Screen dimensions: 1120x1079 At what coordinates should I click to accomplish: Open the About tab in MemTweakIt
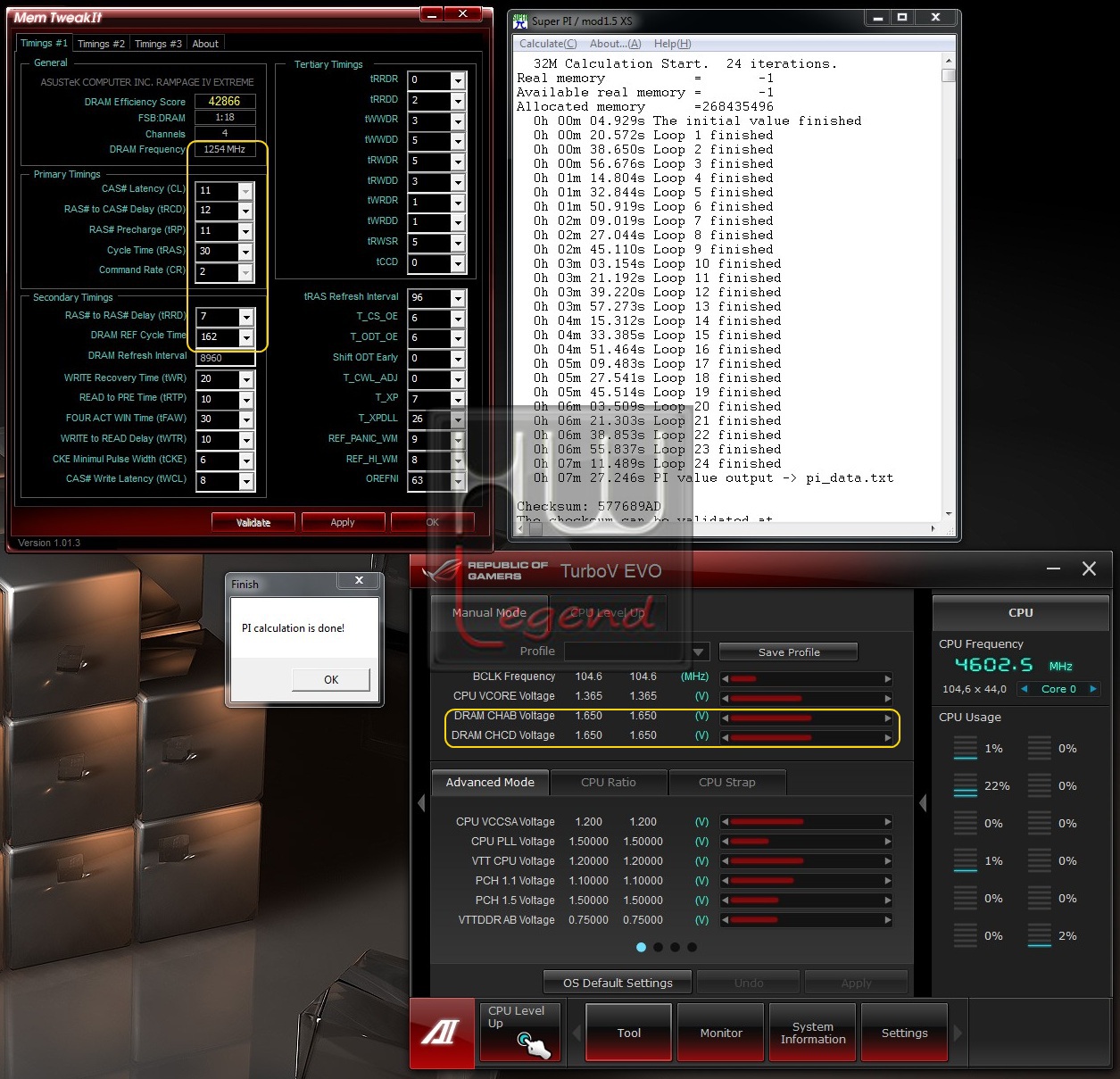point(205,44)
